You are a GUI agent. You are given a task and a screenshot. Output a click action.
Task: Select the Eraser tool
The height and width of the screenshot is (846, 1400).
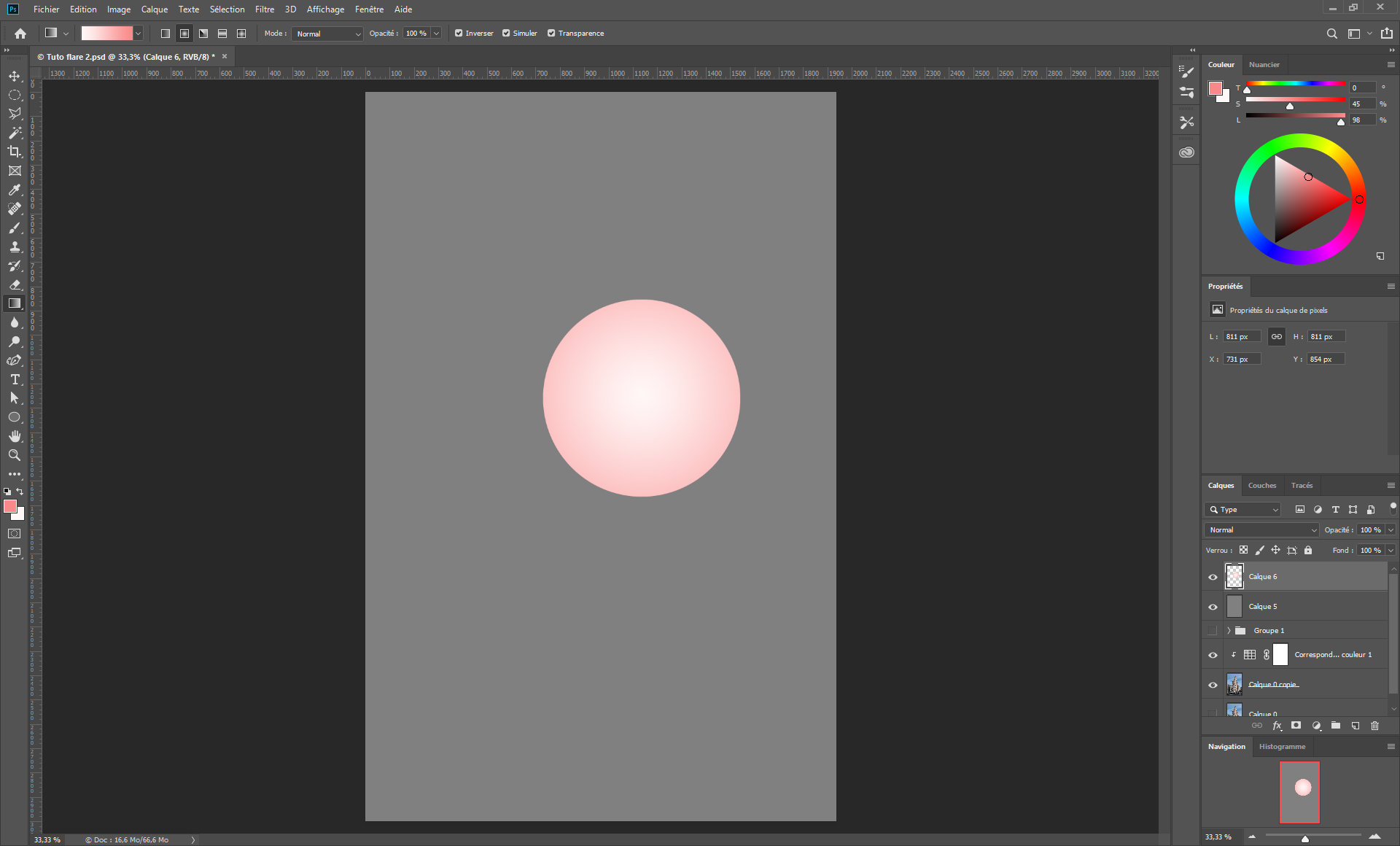(15, 284)
